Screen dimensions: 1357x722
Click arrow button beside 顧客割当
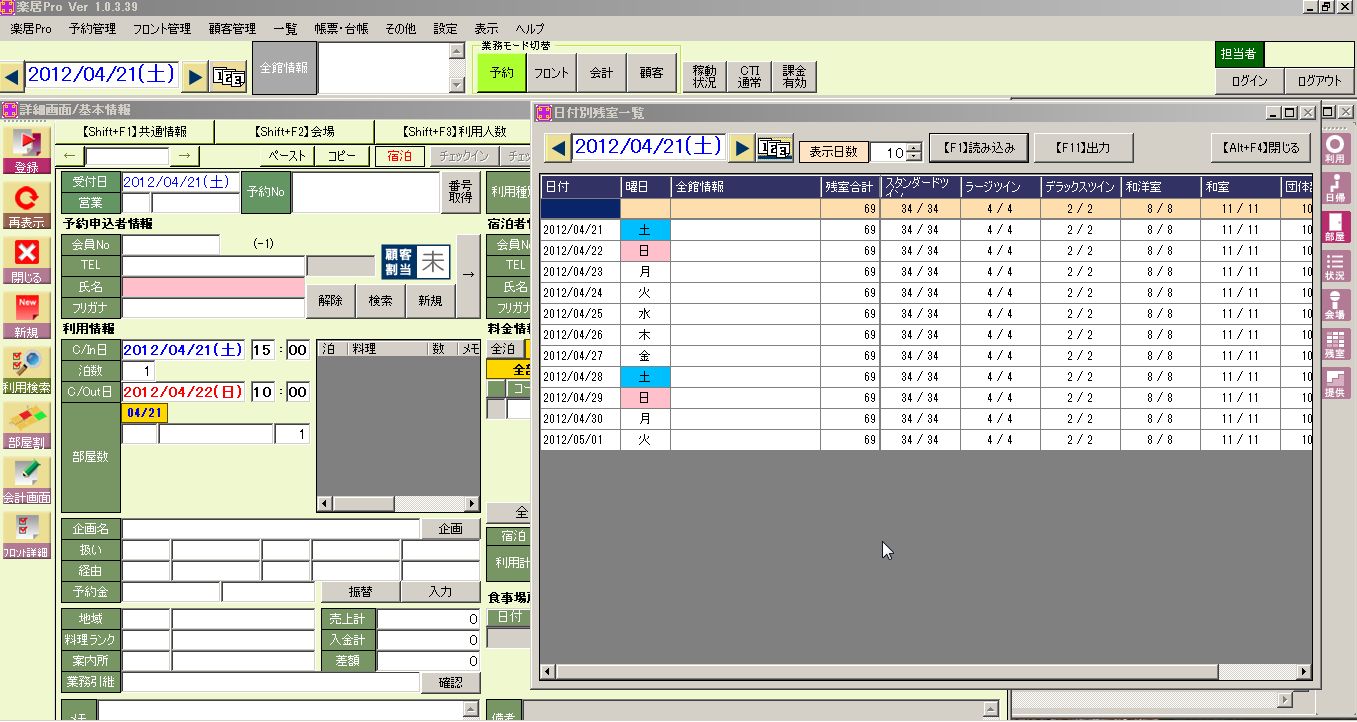coord(468,276)
